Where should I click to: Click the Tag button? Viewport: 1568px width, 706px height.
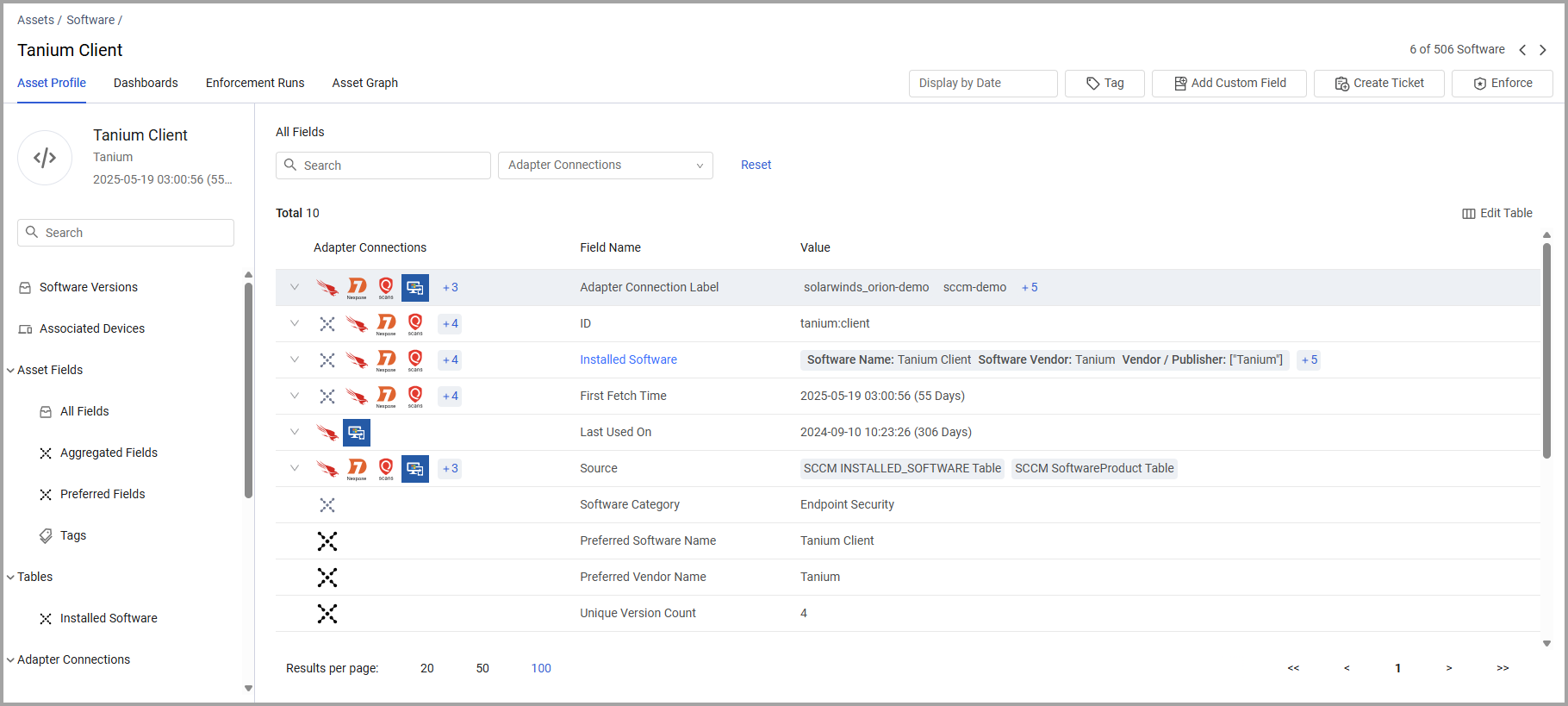coord(1104,84)
